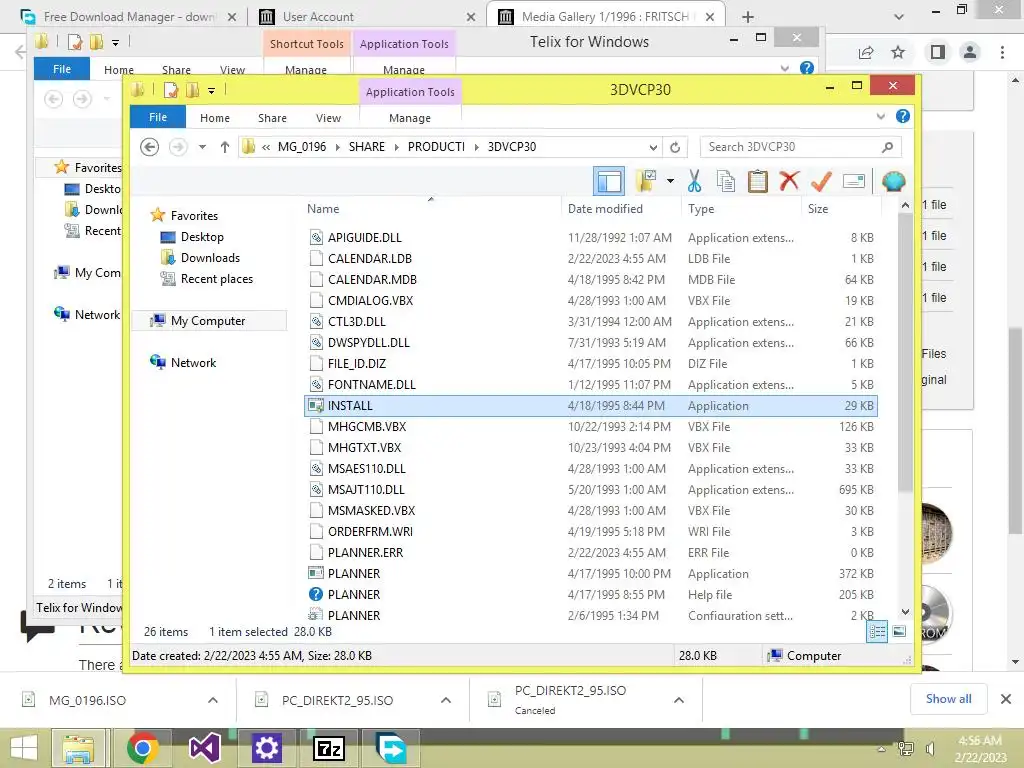Viewport: 1024px width, 768px height.
Task: Click file list vertical scrollbar thumb
Action: [905, 353]
